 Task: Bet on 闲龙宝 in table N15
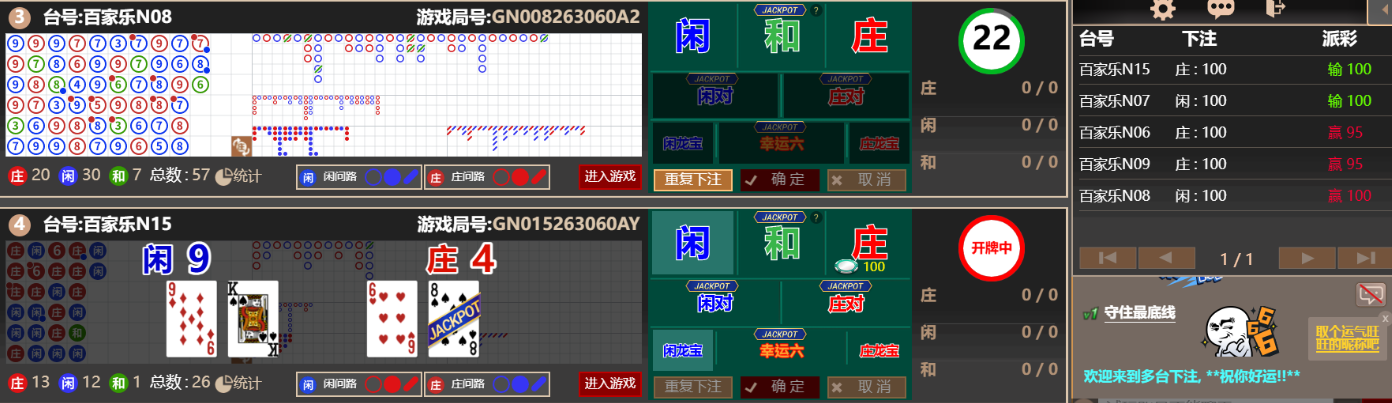[683, 350]
